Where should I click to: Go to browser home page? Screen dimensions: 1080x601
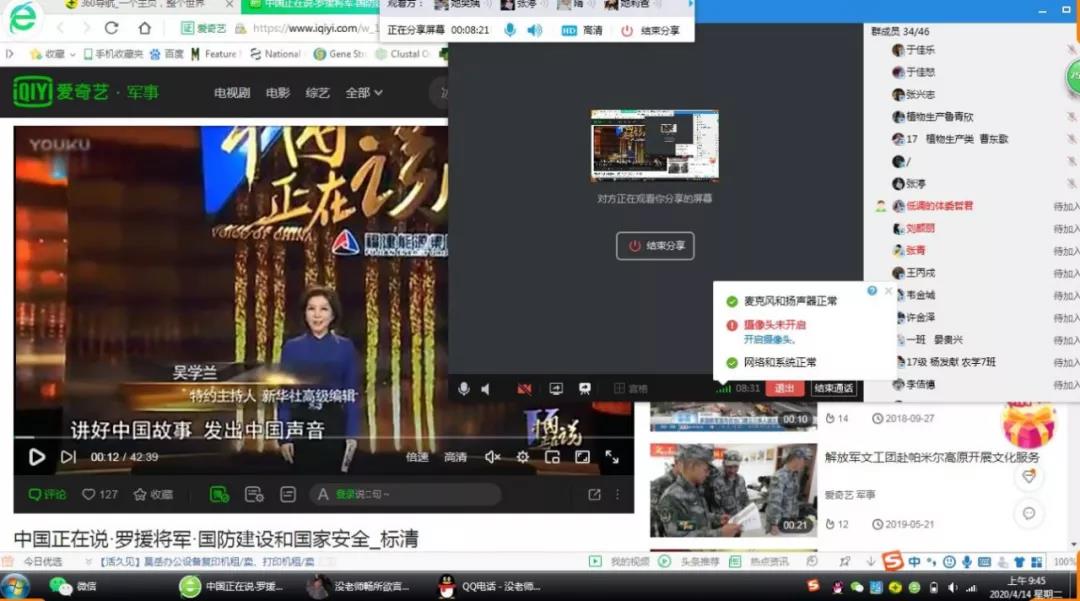click(145, 28)
